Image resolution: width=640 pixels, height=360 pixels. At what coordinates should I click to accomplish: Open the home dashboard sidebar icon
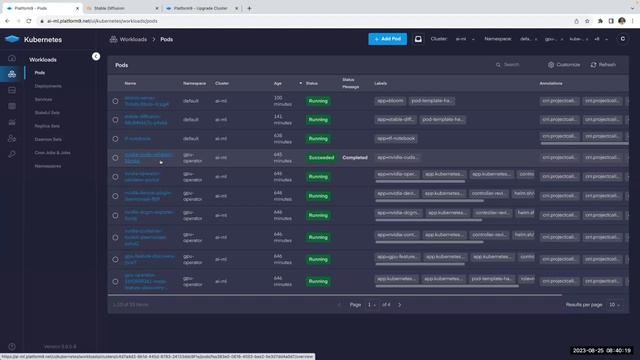click(12, 58)
